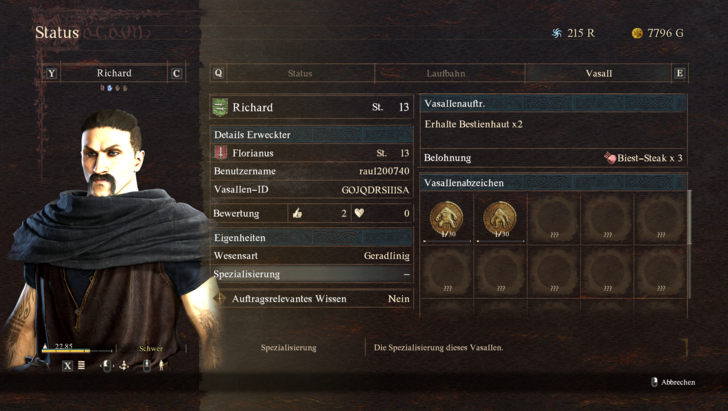Click the badges panel scrollbar
Screen dimensions: 728x411
click(x=689, y=217)
